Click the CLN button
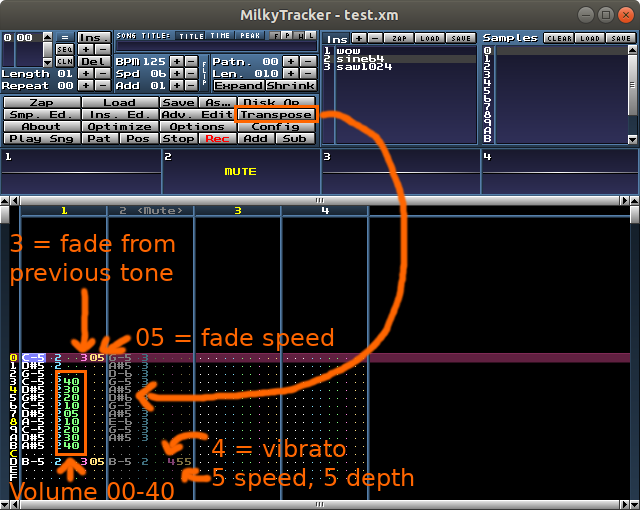This screenshot has height=510, width=640. (65, 62)
